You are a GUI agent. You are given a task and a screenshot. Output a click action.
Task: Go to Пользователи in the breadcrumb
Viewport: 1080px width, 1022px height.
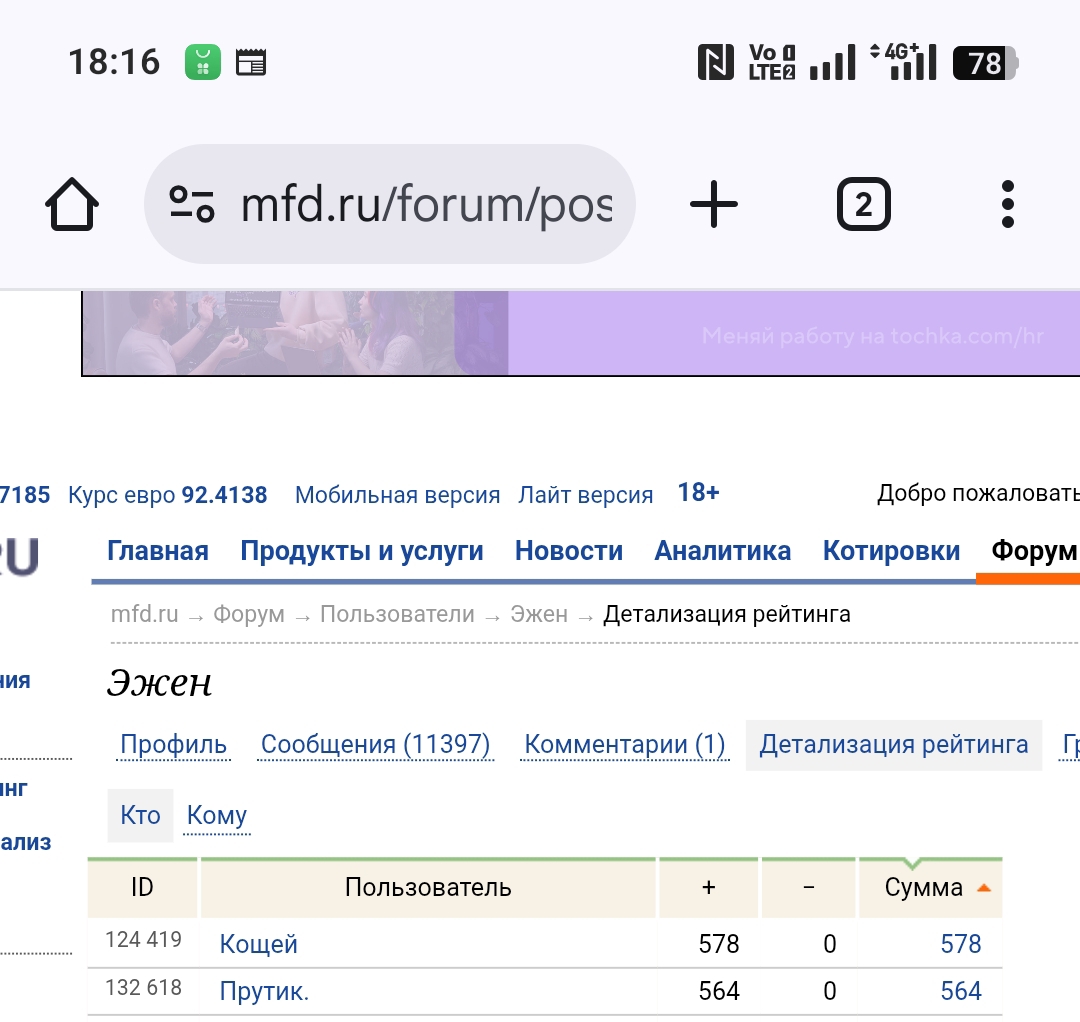tap(397, 614)
